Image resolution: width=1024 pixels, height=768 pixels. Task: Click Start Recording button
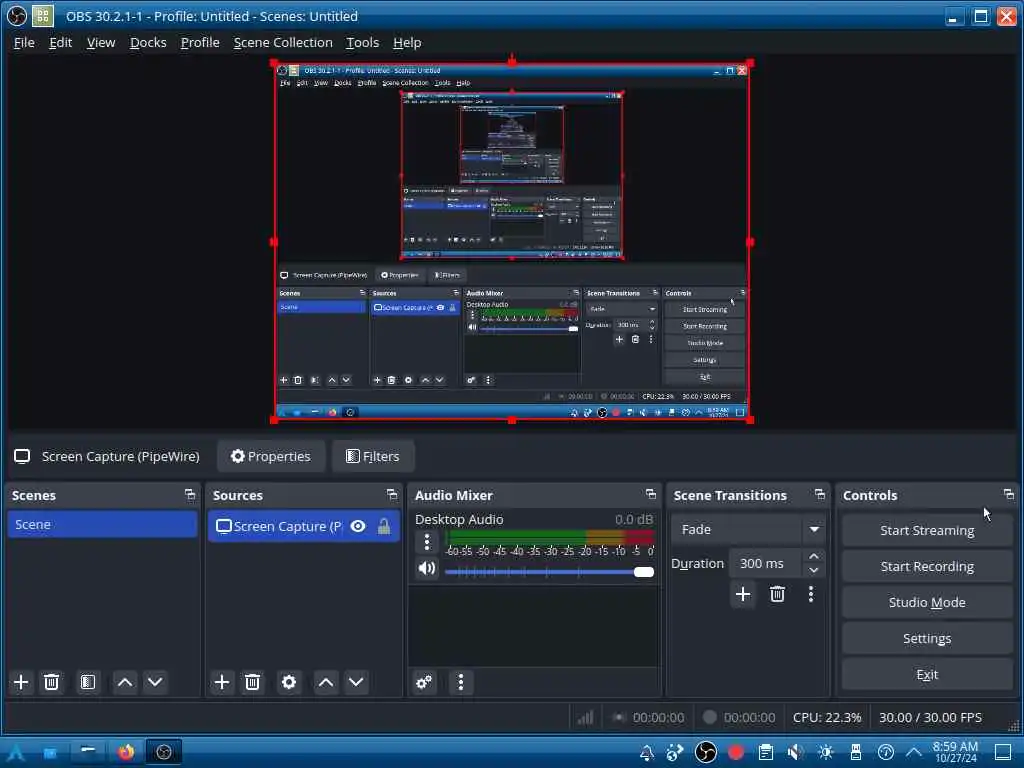pyautogui.click(x=927, y=566)
